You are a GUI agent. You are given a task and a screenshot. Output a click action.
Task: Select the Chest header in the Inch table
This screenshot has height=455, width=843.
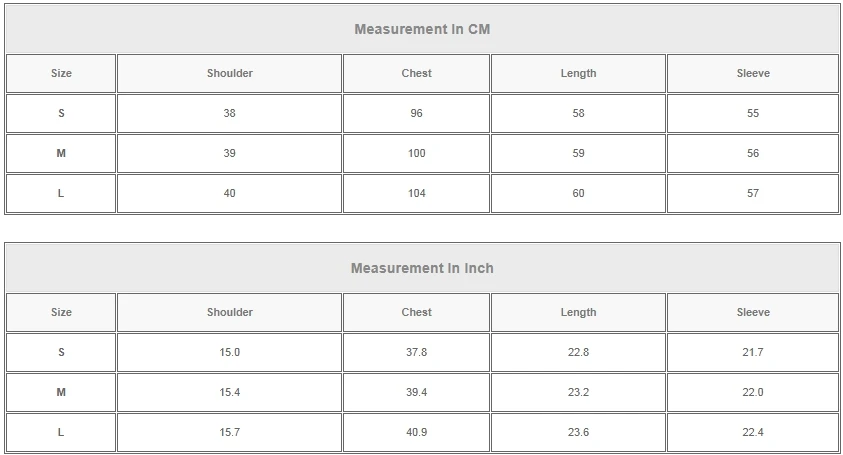point(417,313)
